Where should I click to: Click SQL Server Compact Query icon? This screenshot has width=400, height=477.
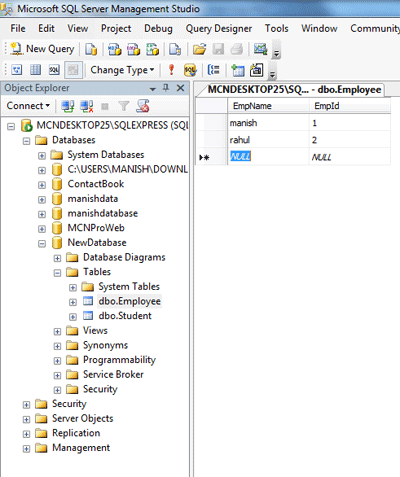tap(175, 49)
